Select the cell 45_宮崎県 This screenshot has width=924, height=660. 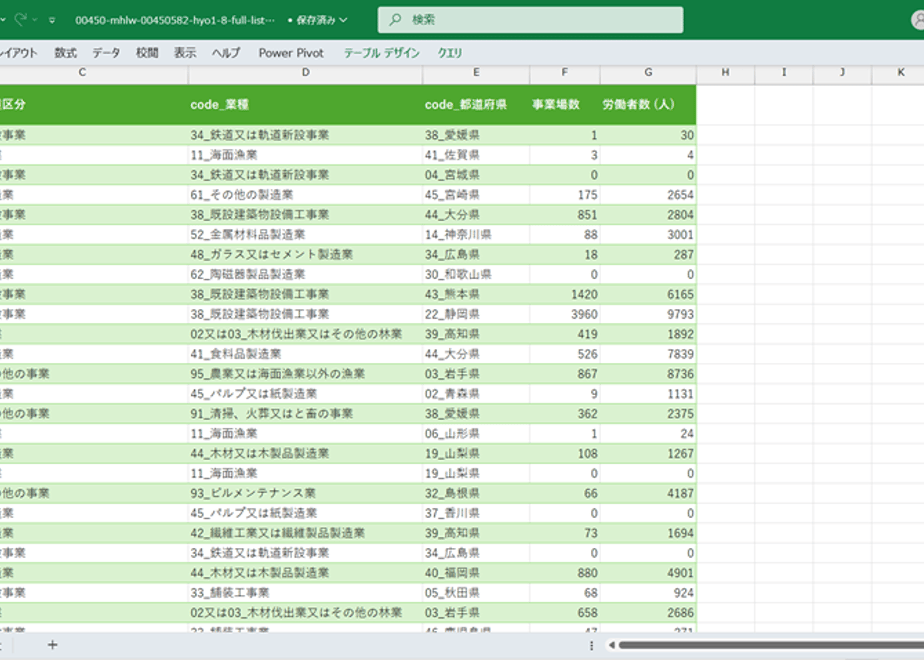click(x=476, y=195)
